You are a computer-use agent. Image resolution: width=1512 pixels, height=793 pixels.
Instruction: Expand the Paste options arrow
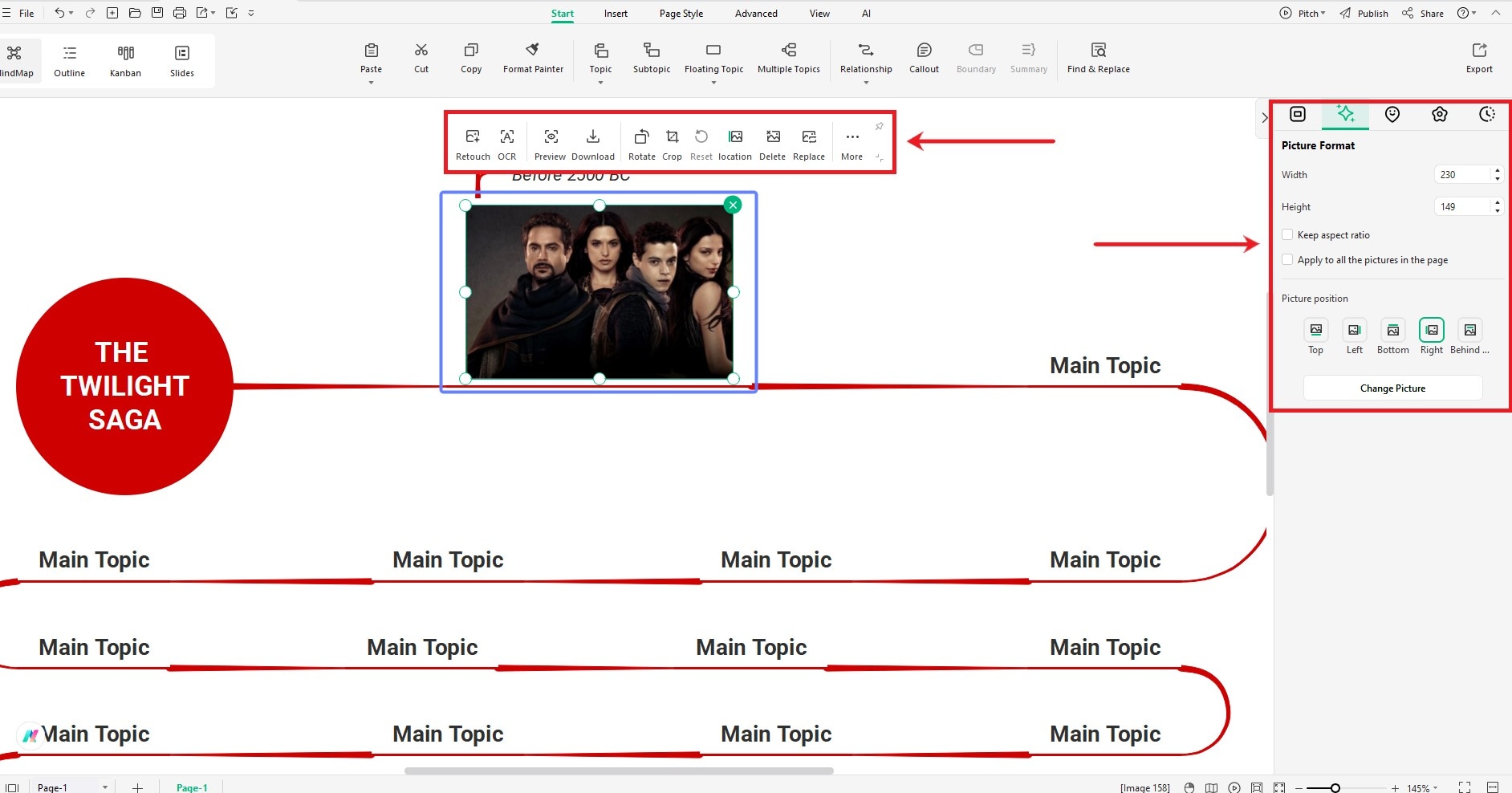(x=371, y=83)
